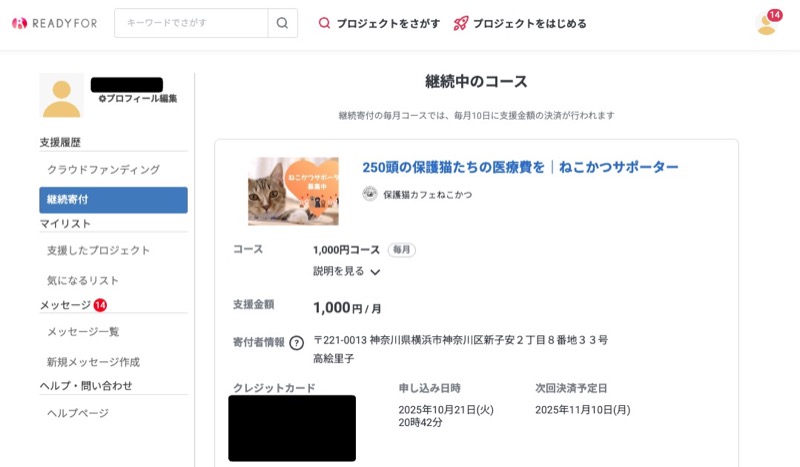The width and height of the screenshot is (800, 467).
Task: Open メッセージ一覧 in sidebar
Action: 83,331
